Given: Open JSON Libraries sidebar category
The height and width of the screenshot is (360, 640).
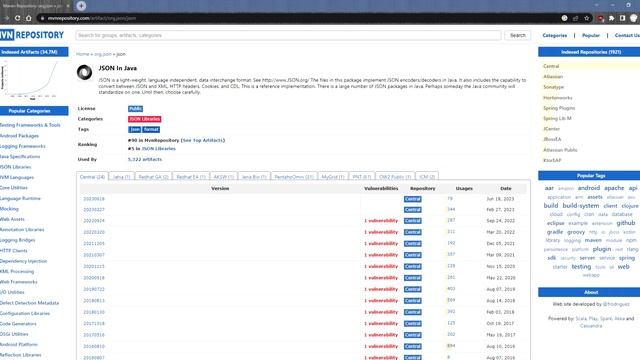Looking at the screenshot, I should [16, 167].
